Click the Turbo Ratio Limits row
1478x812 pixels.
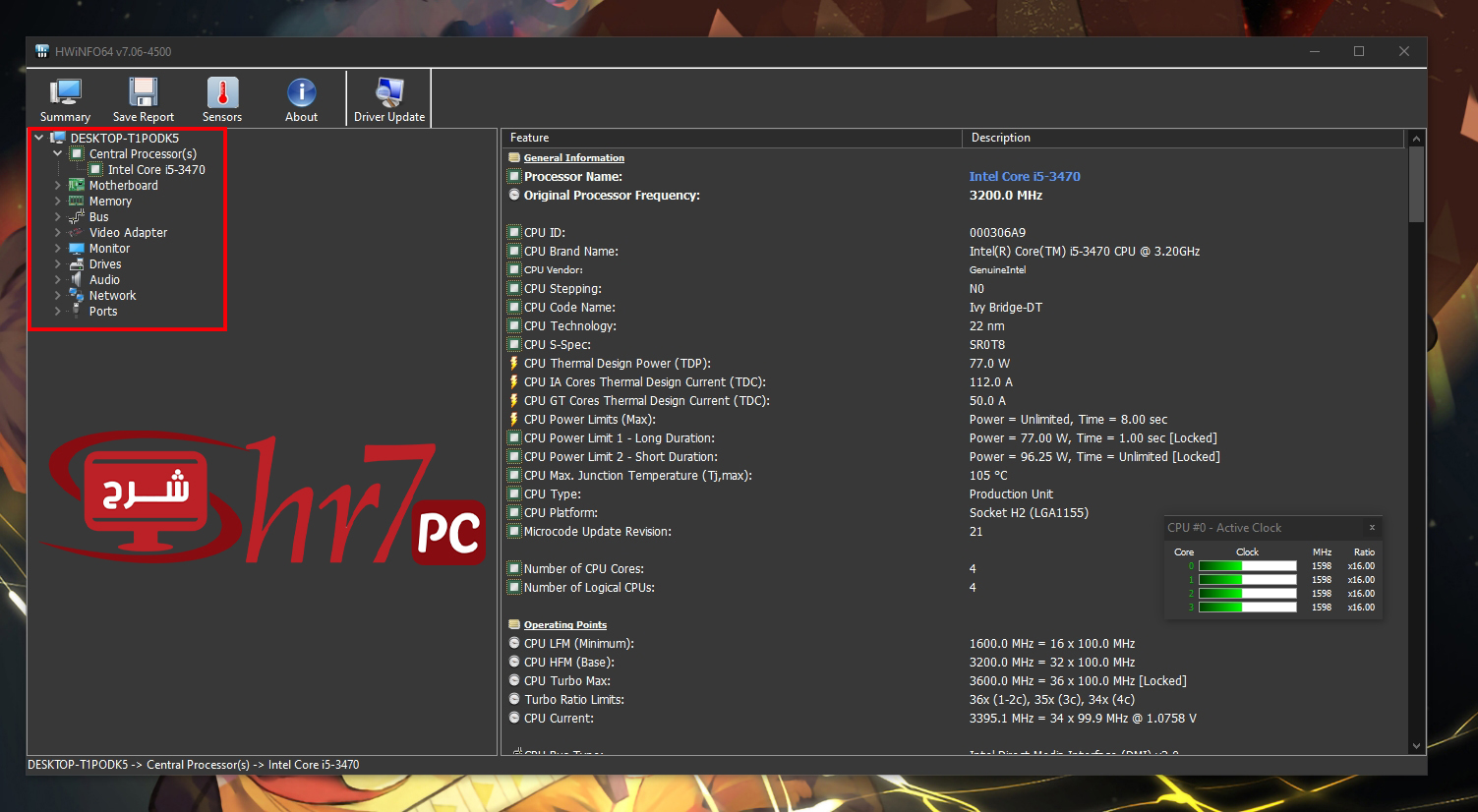(x=954, y=700)
